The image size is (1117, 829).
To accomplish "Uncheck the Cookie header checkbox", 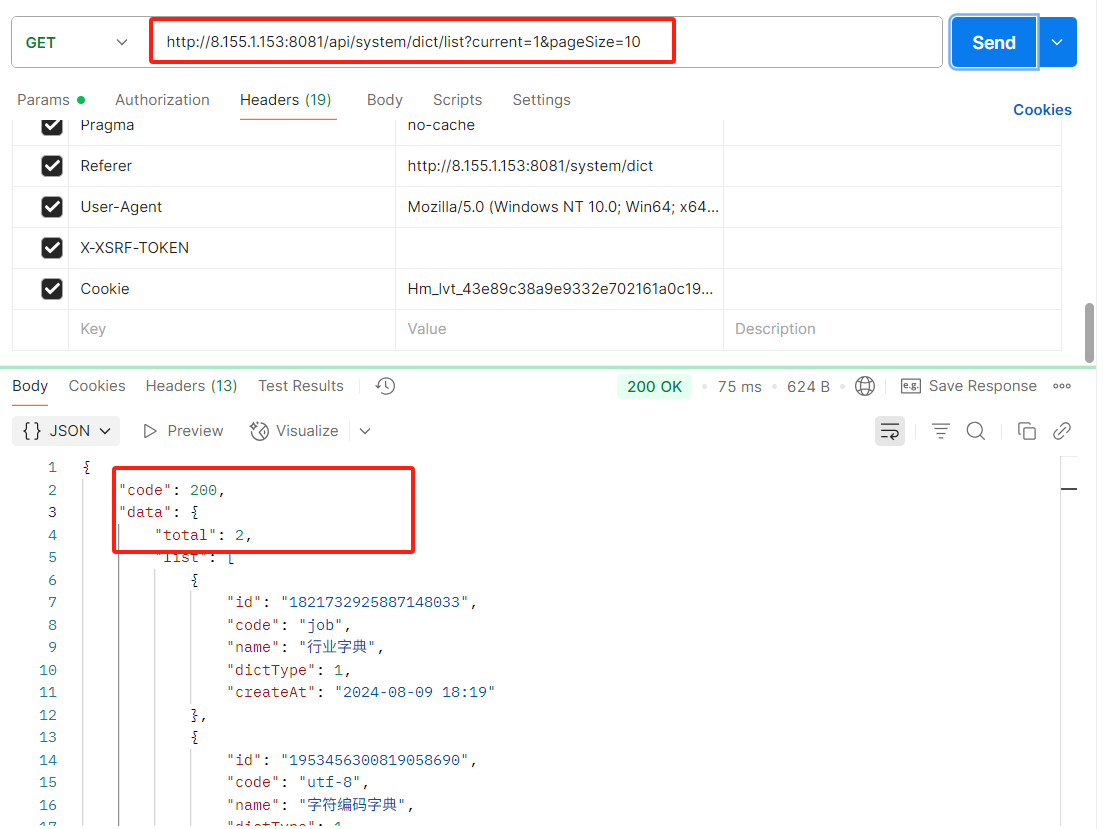I will 51,288.
